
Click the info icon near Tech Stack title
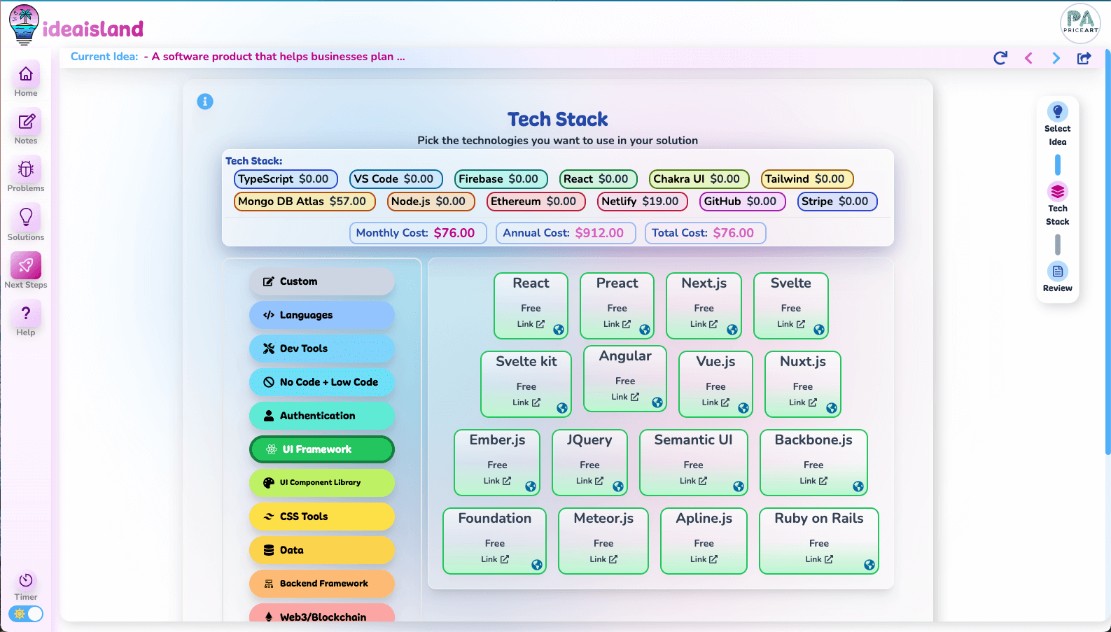[x=205, y=101]
